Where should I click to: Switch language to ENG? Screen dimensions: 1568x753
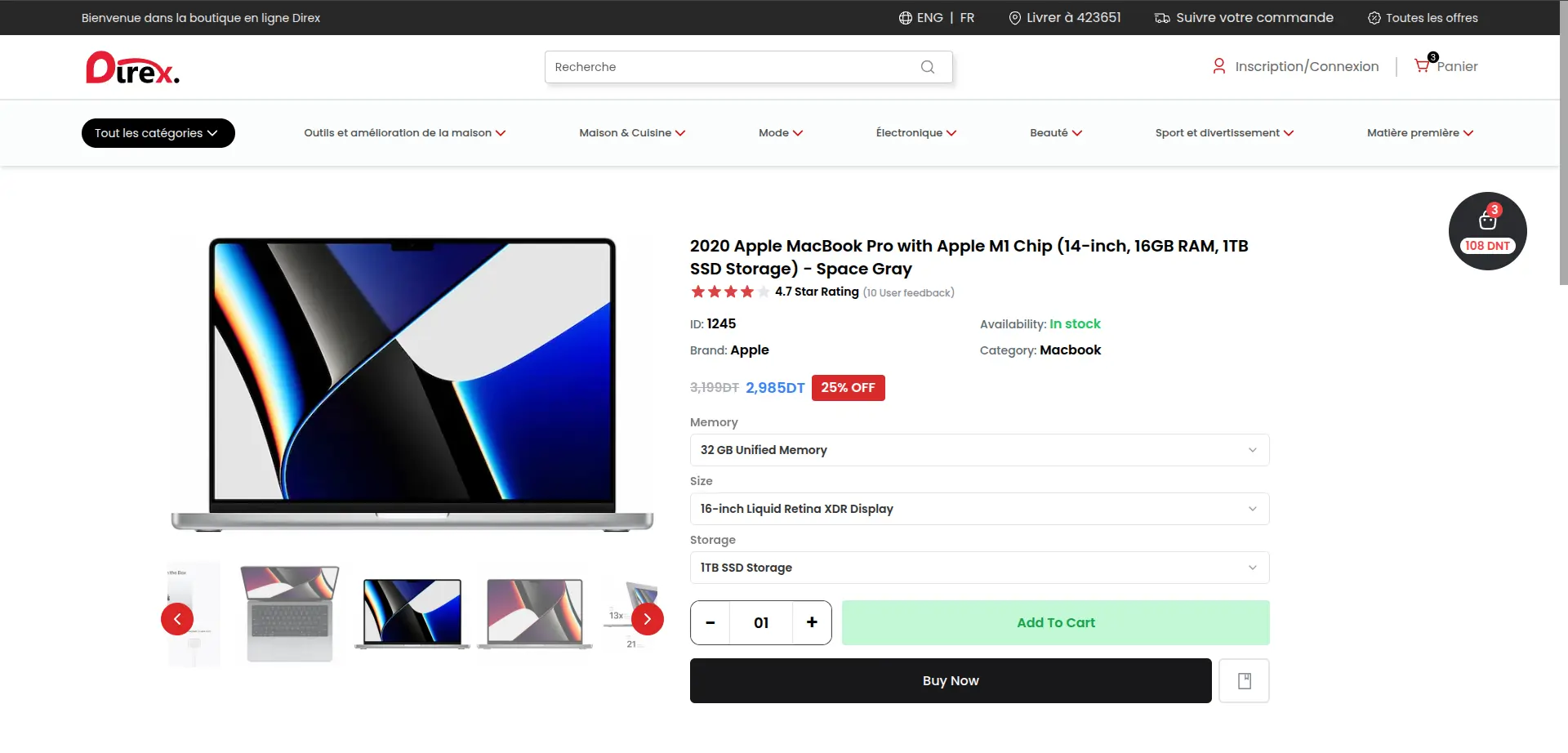[x=929, y=18]
